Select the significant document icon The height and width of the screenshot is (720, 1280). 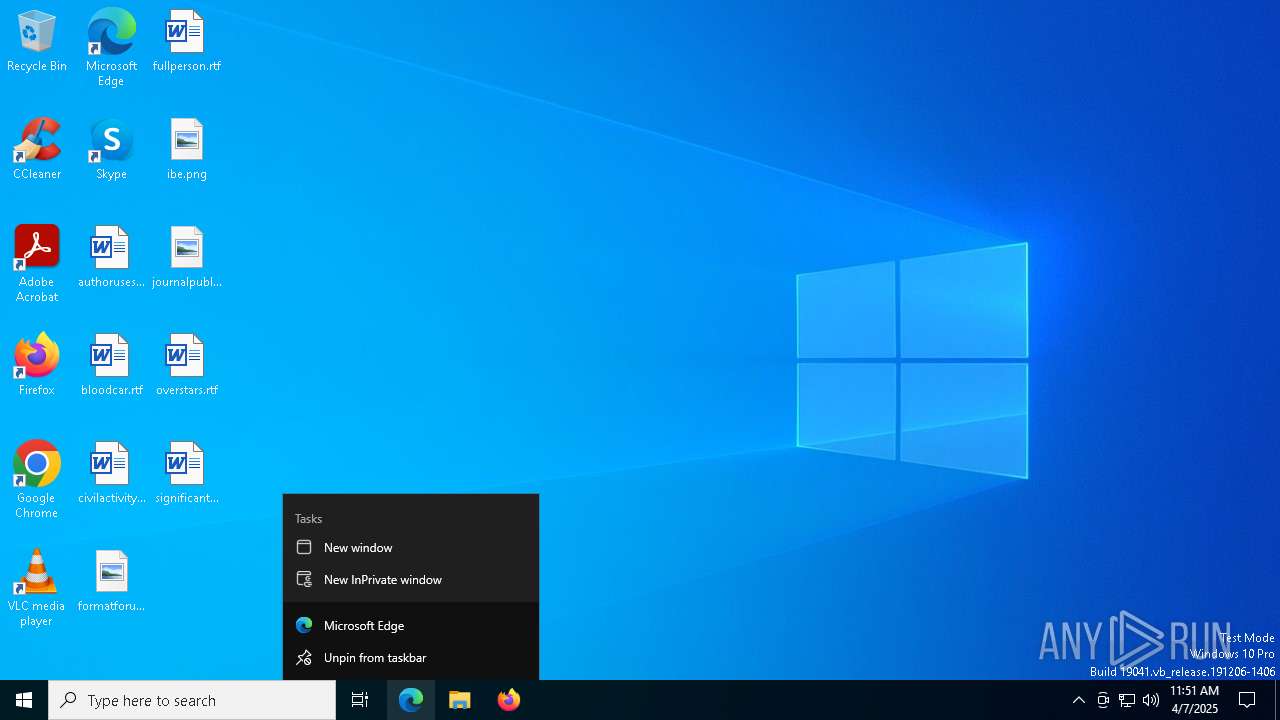coord(186,474)
